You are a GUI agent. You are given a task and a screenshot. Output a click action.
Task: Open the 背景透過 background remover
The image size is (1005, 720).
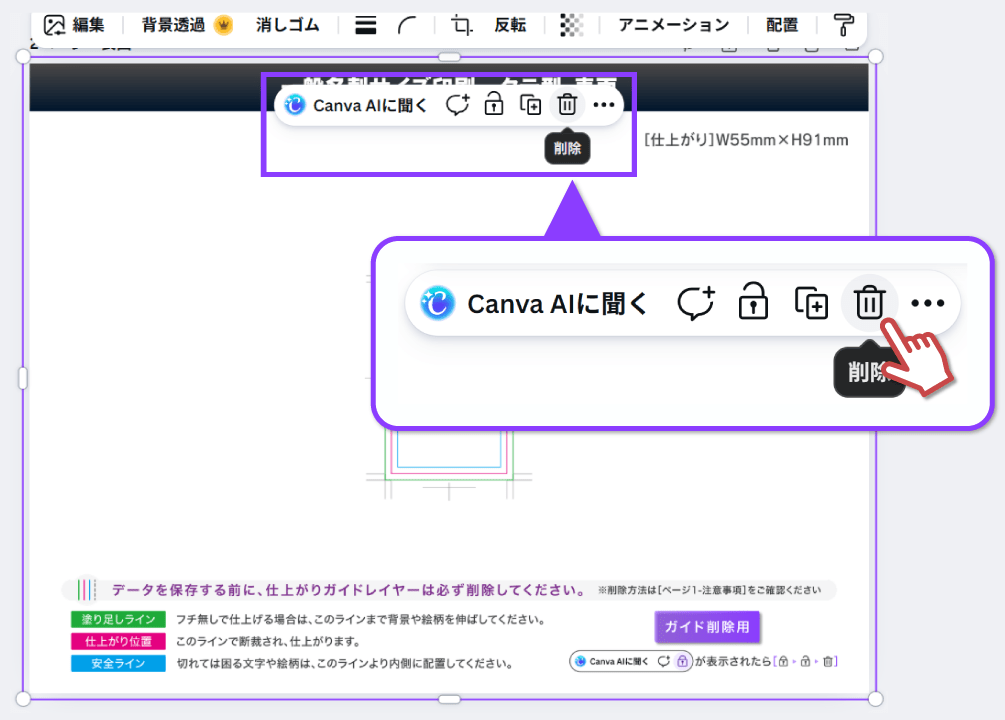pos(186,25)
